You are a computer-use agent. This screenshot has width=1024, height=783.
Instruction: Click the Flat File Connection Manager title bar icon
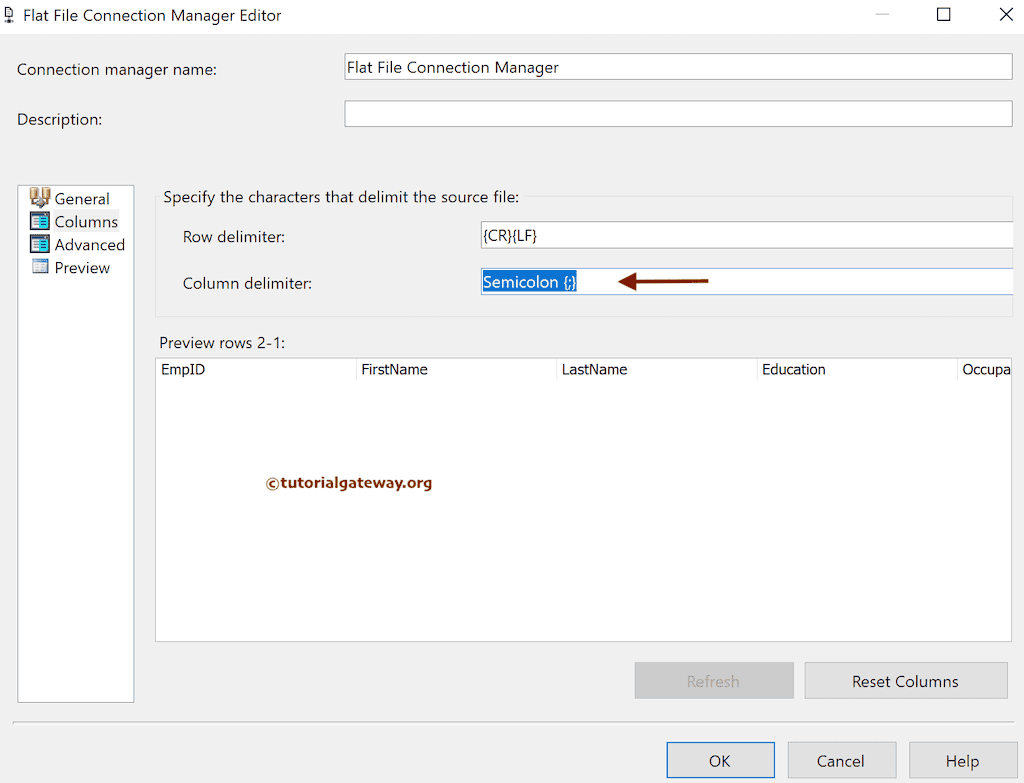click(x=11, y=15)
